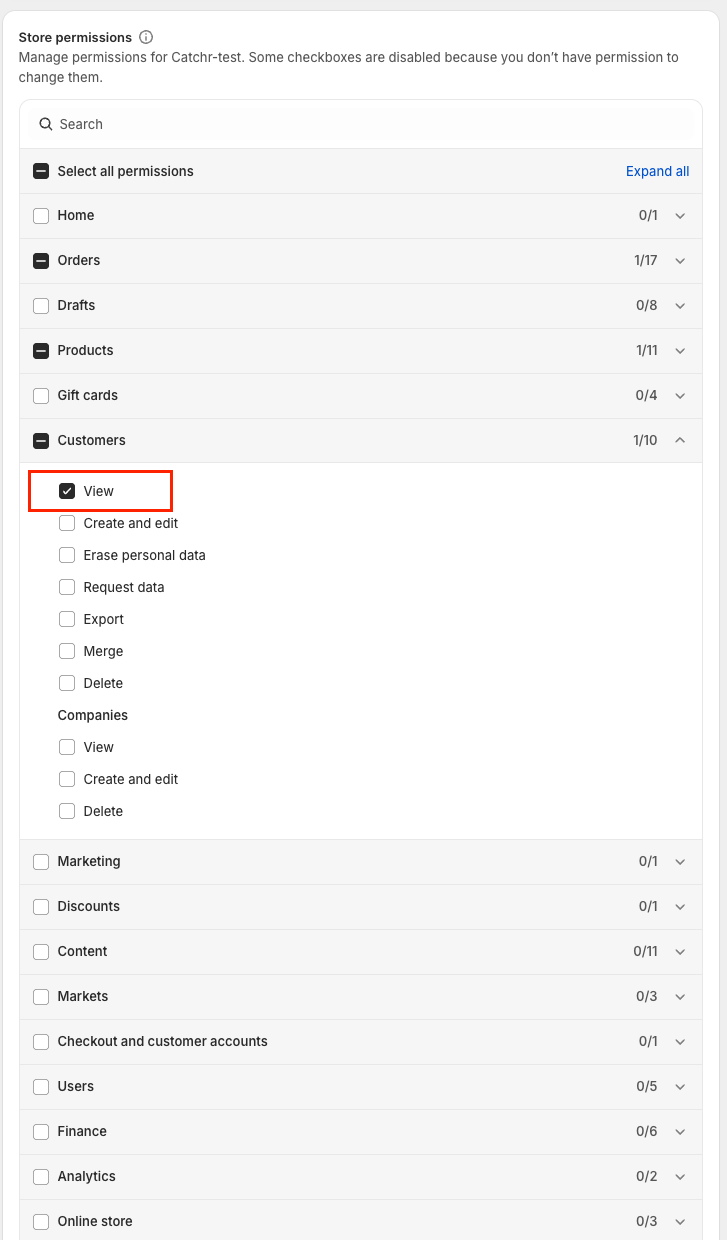Expand the Home permissions chevron
The width and height of the screenshot is (727, 1240).
tap(680, 216)
